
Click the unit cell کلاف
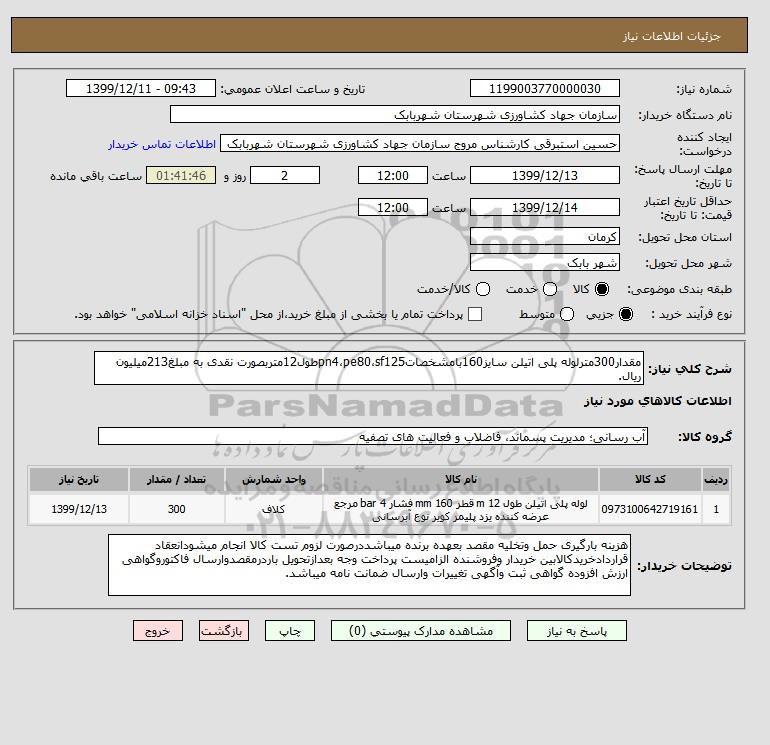click(274, 509)
